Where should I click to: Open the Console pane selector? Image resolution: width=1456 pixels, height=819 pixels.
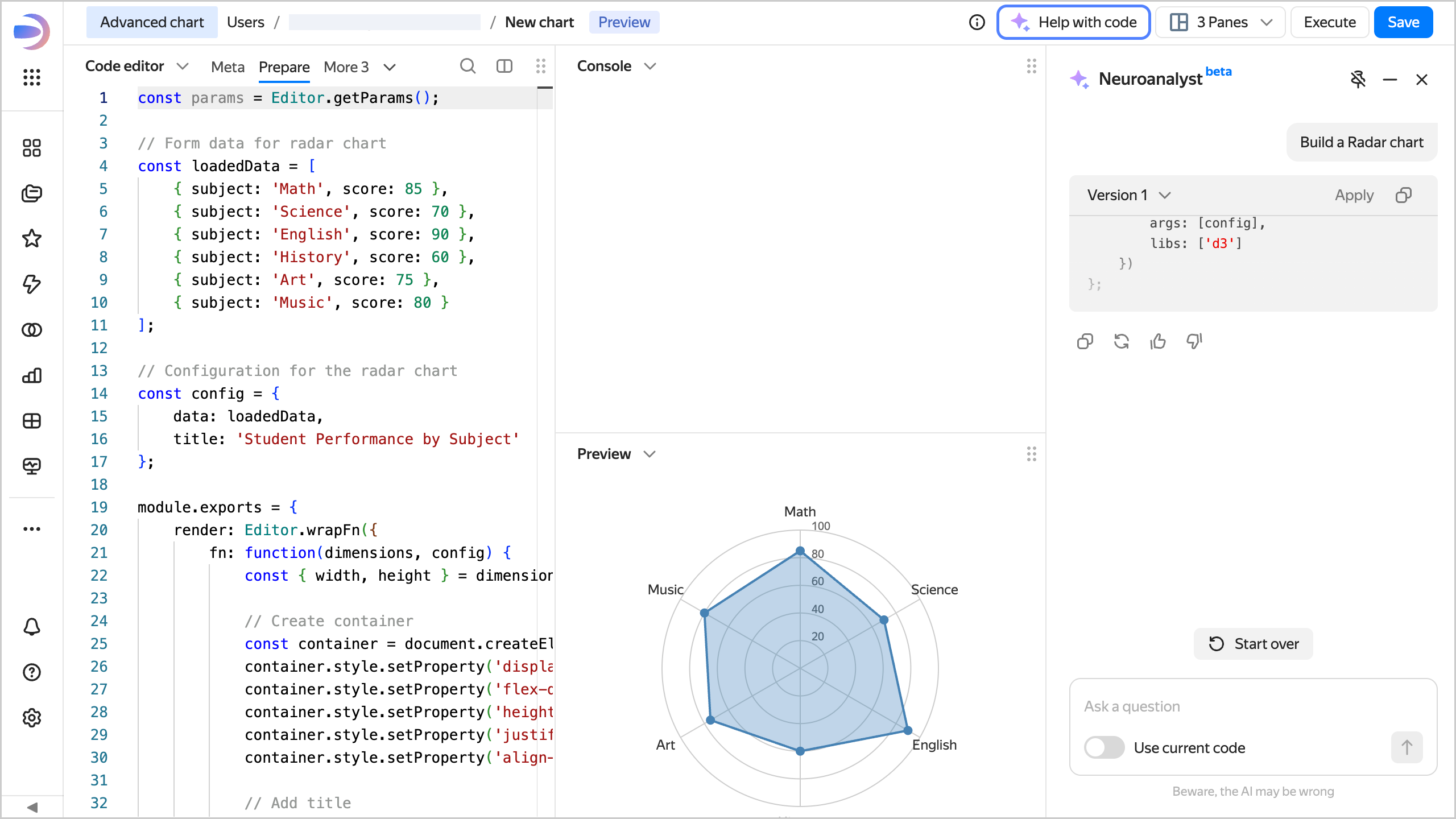(616, 67)
